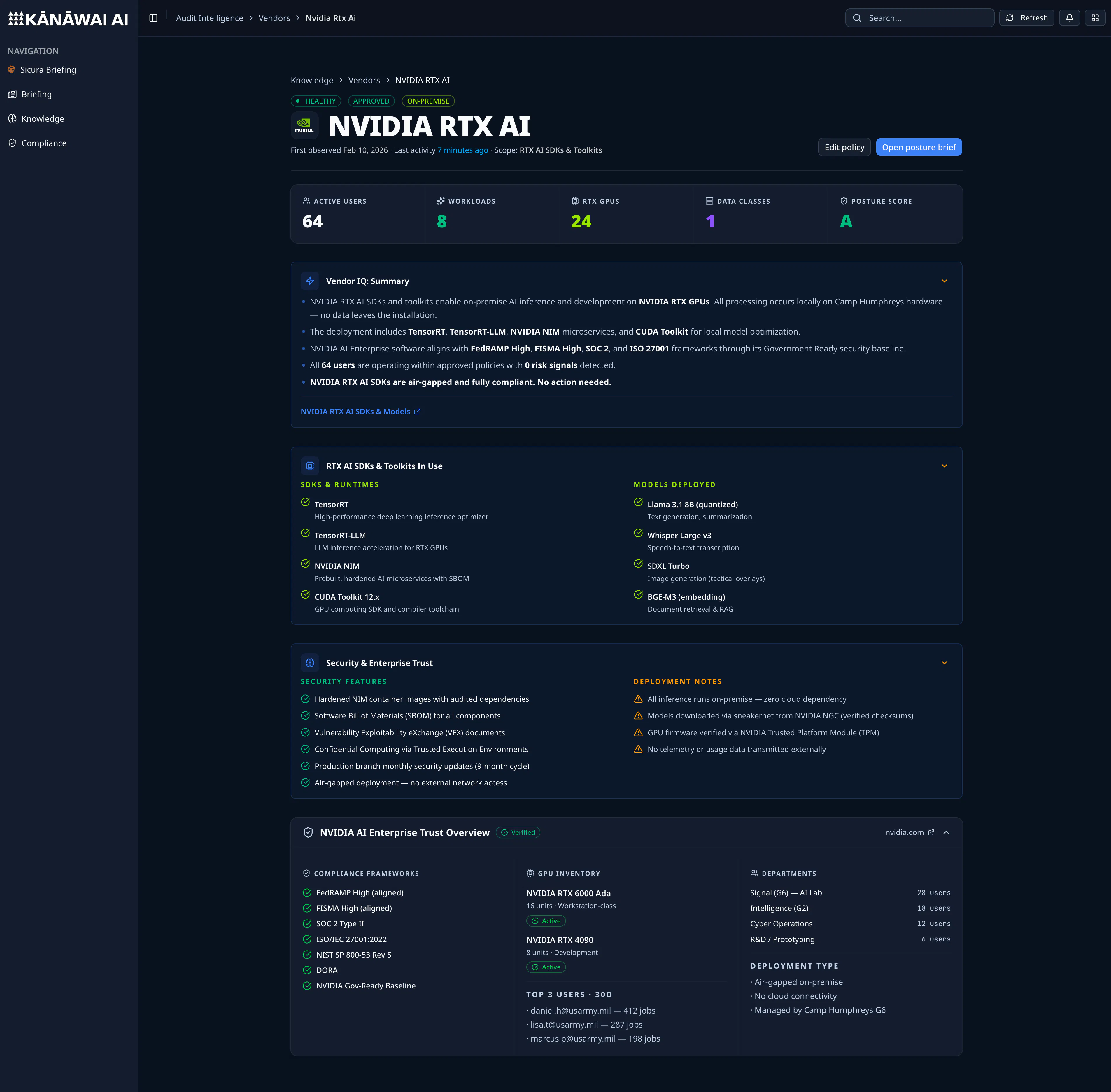Collapse the Vendor IQ: Summary section
1111x1092 pixels.
click(945, 281)
